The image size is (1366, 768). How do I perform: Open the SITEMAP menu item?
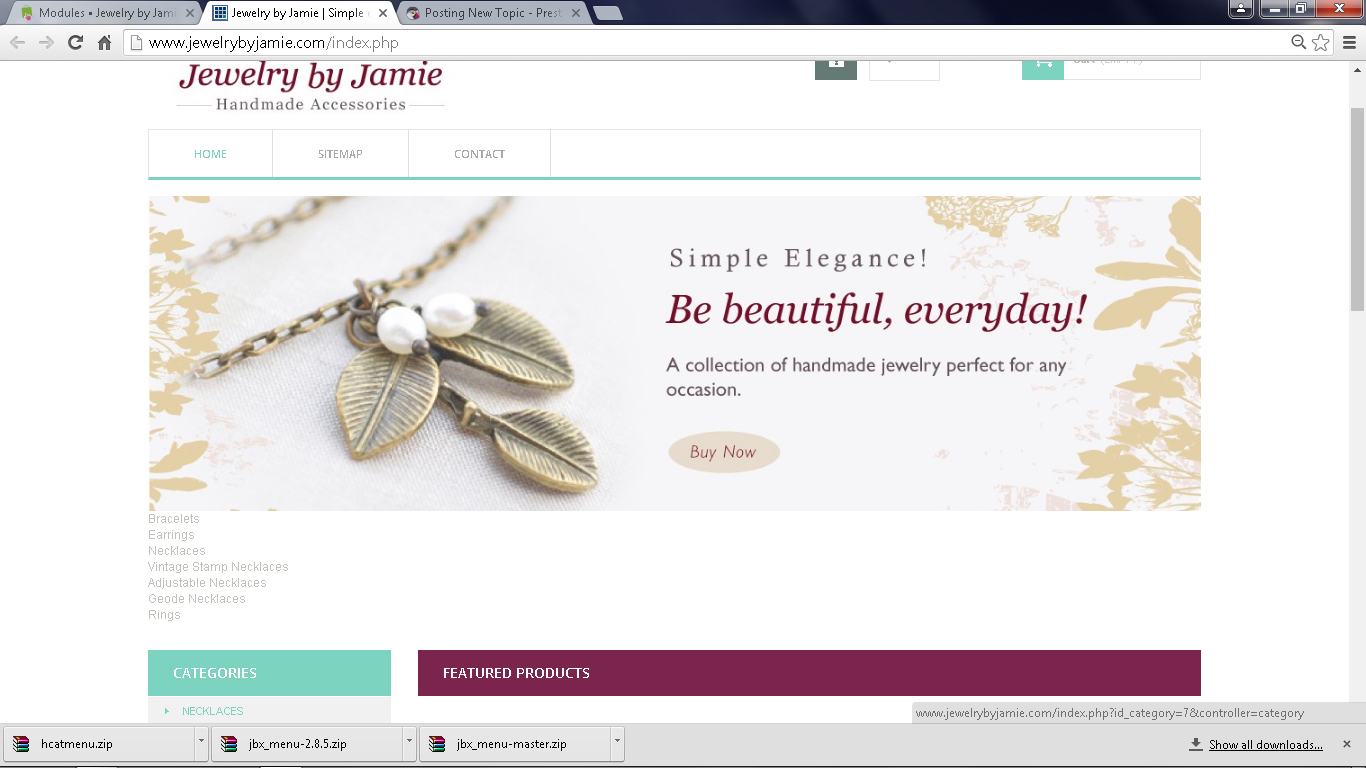click(x=340, y=154)
